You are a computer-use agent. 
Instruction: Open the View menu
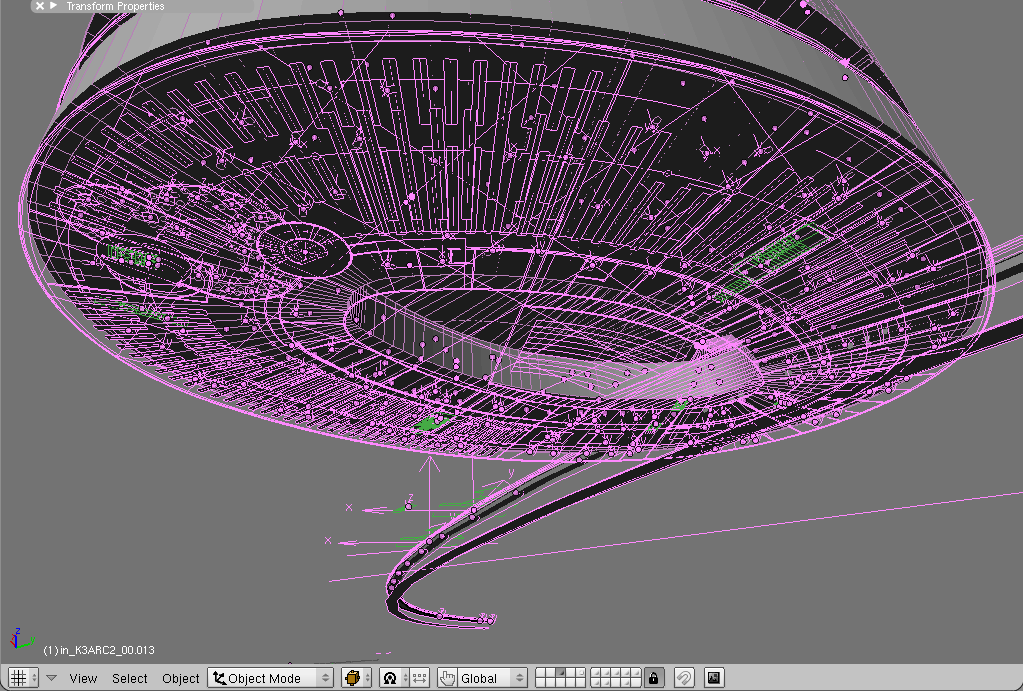[x=84, y=679]
